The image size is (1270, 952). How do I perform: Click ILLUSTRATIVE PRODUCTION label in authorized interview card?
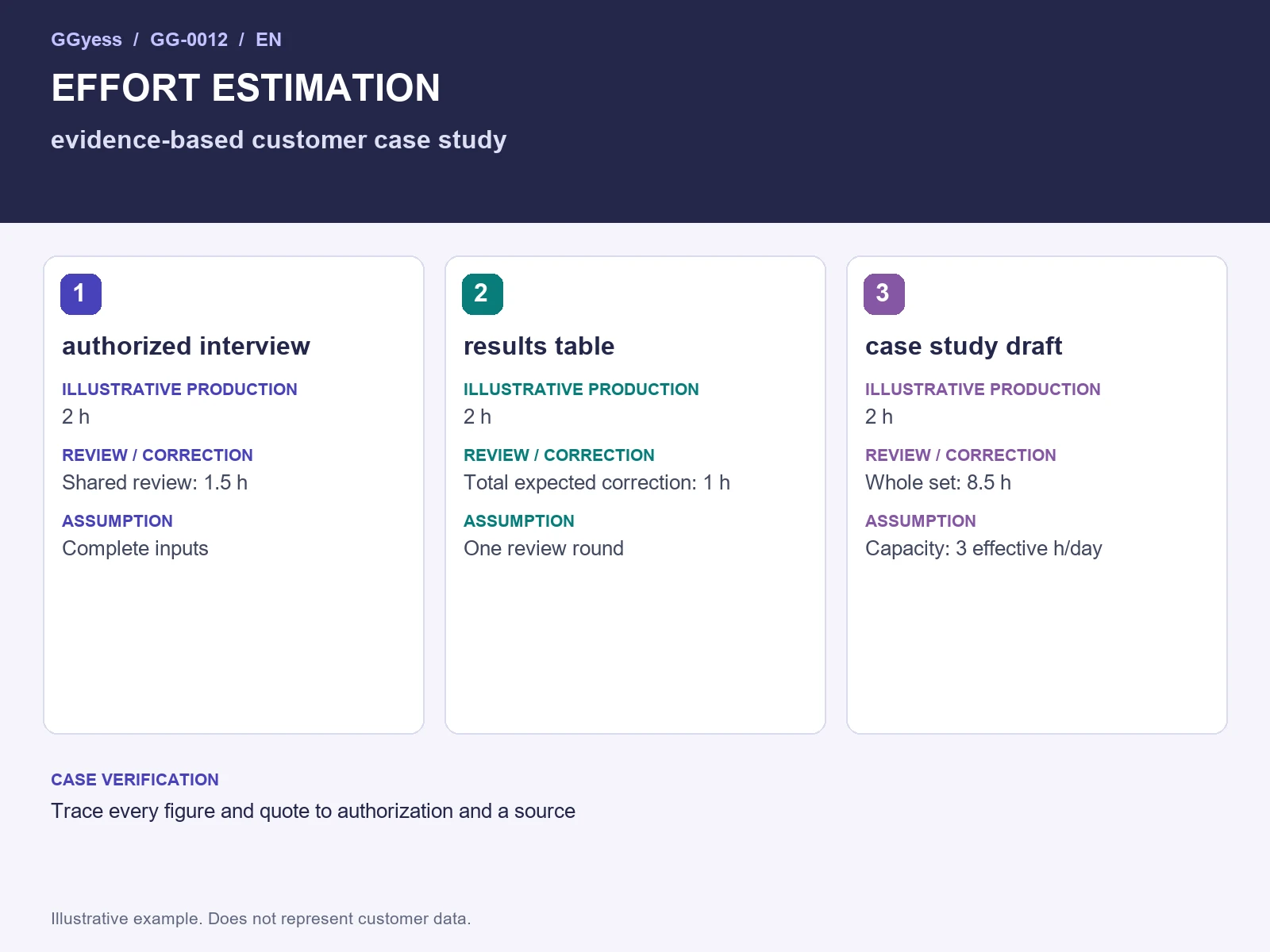click(x=179, y=390)
